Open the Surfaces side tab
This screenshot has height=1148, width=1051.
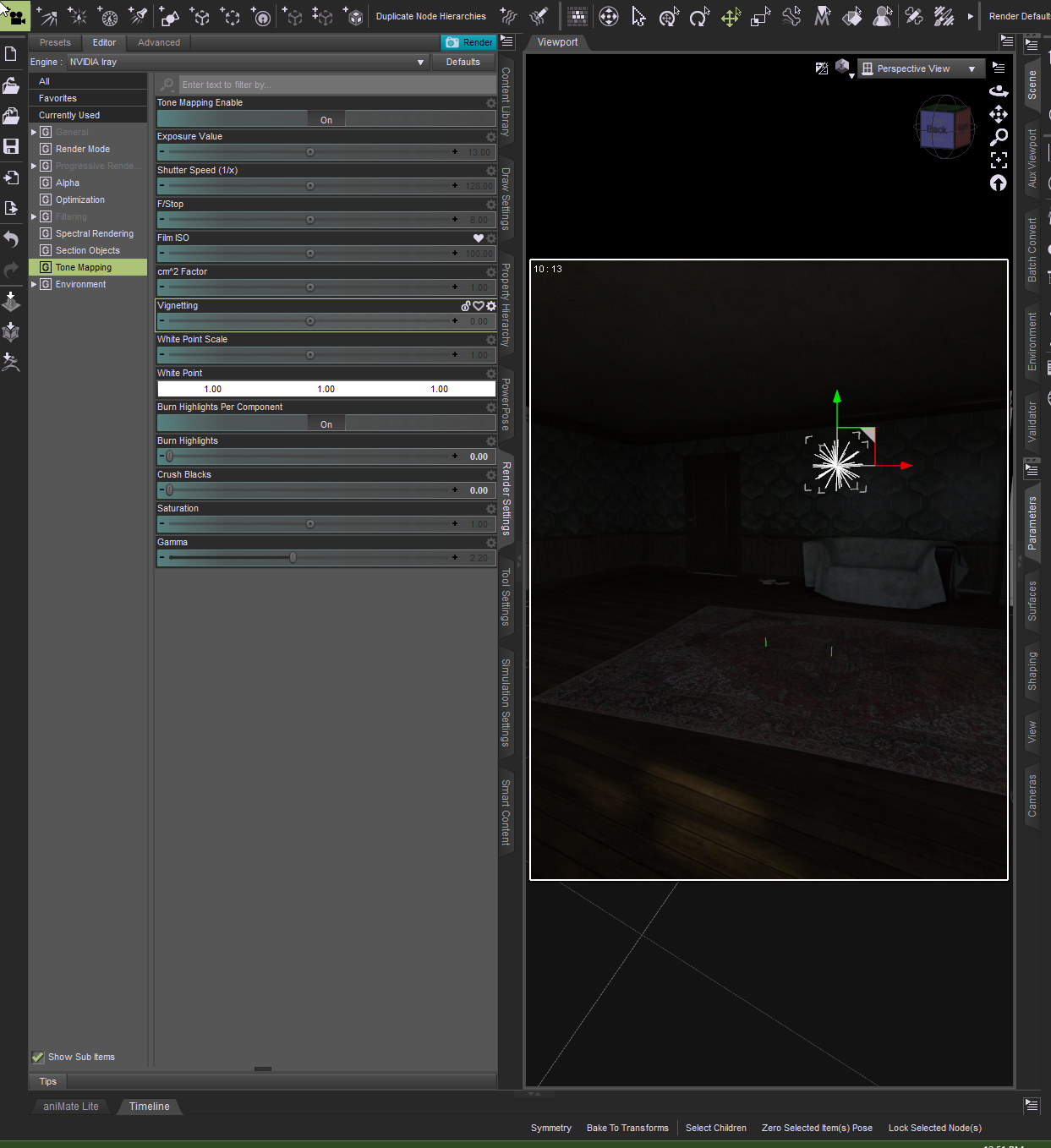click(x=1032, y=601)
